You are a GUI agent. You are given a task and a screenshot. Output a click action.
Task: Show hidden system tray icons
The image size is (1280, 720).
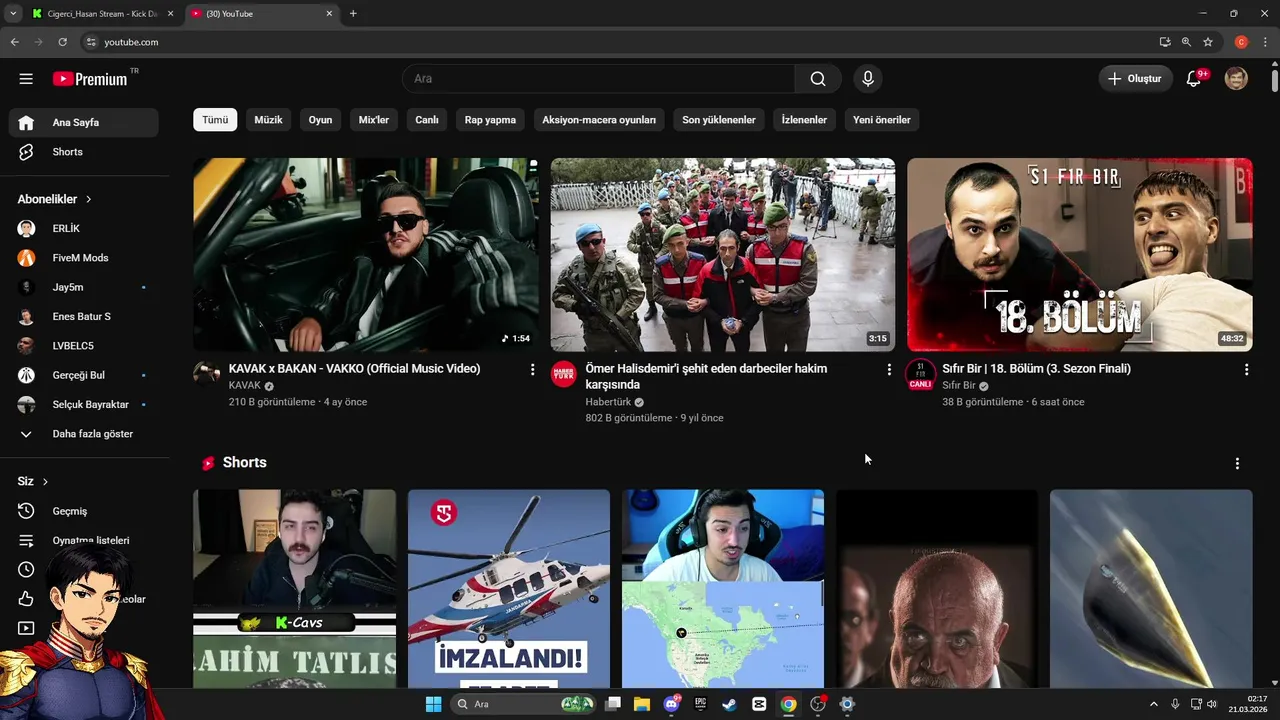(1153, 704)
